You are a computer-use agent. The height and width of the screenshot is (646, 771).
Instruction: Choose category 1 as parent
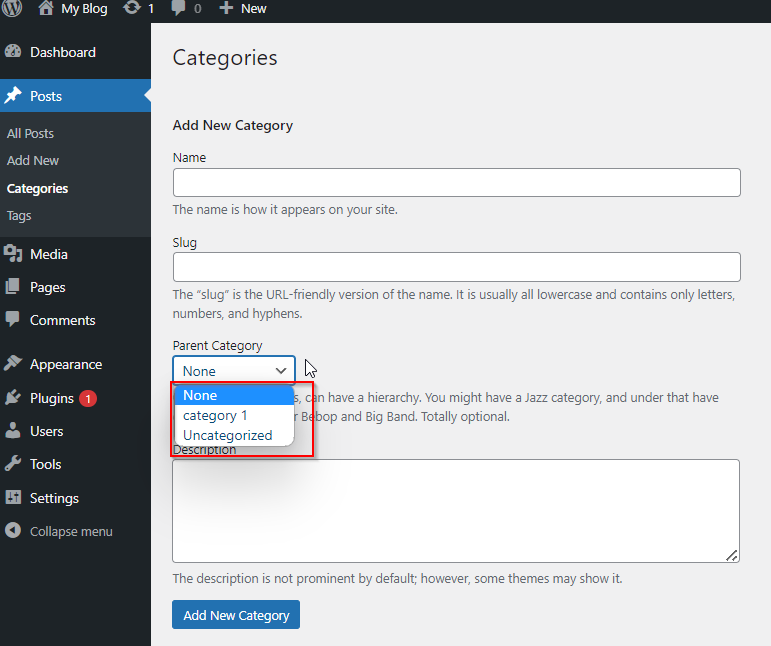click(x=234, y=415)
